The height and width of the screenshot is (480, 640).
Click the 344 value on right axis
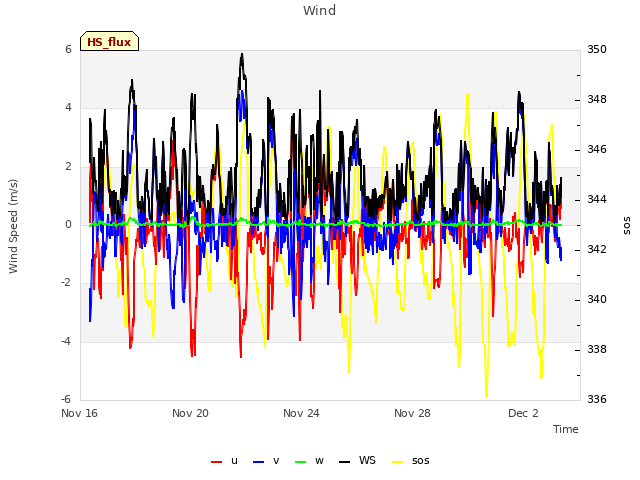tap(597, 200)
